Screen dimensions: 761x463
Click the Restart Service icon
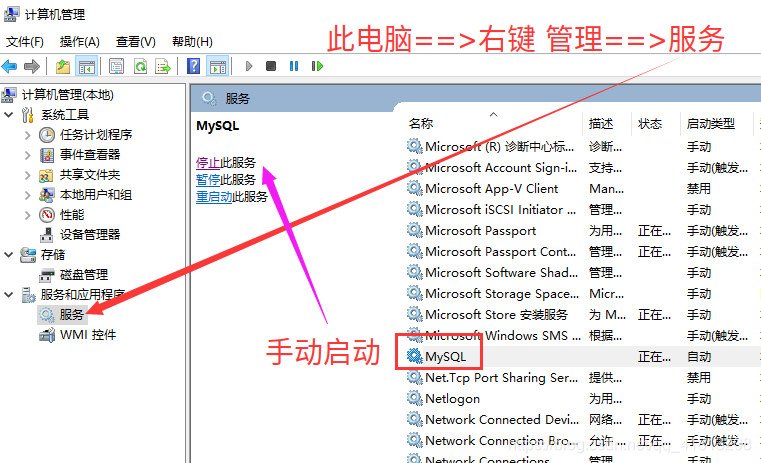tap(317, 66)
